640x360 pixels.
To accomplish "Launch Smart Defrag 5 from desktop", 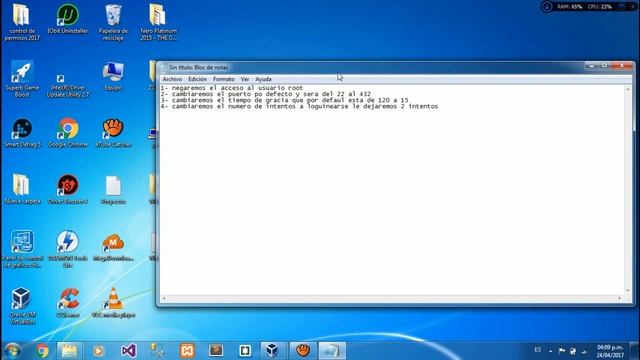I will 22,133.
